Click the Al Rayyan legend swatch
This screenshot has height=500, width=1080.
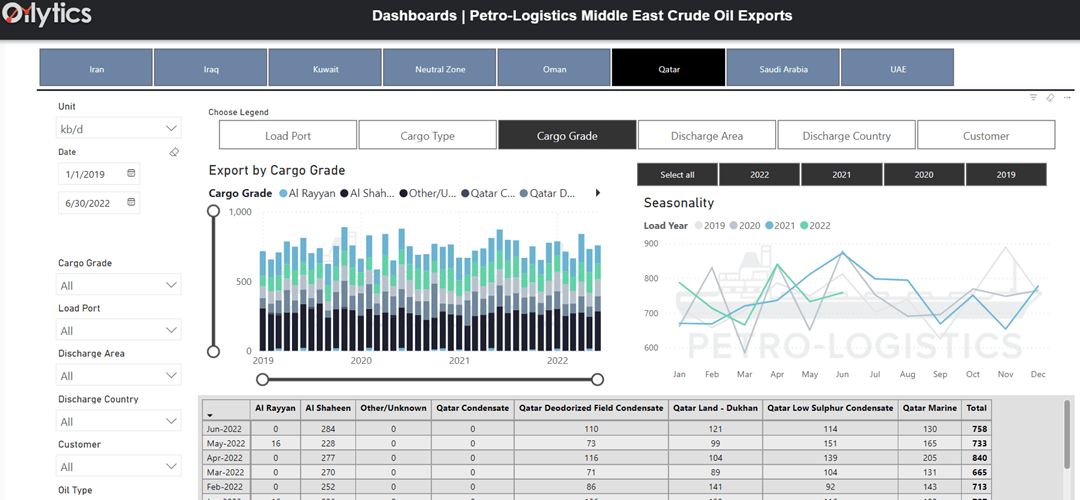pyautogui.click(x=283, y=194)
